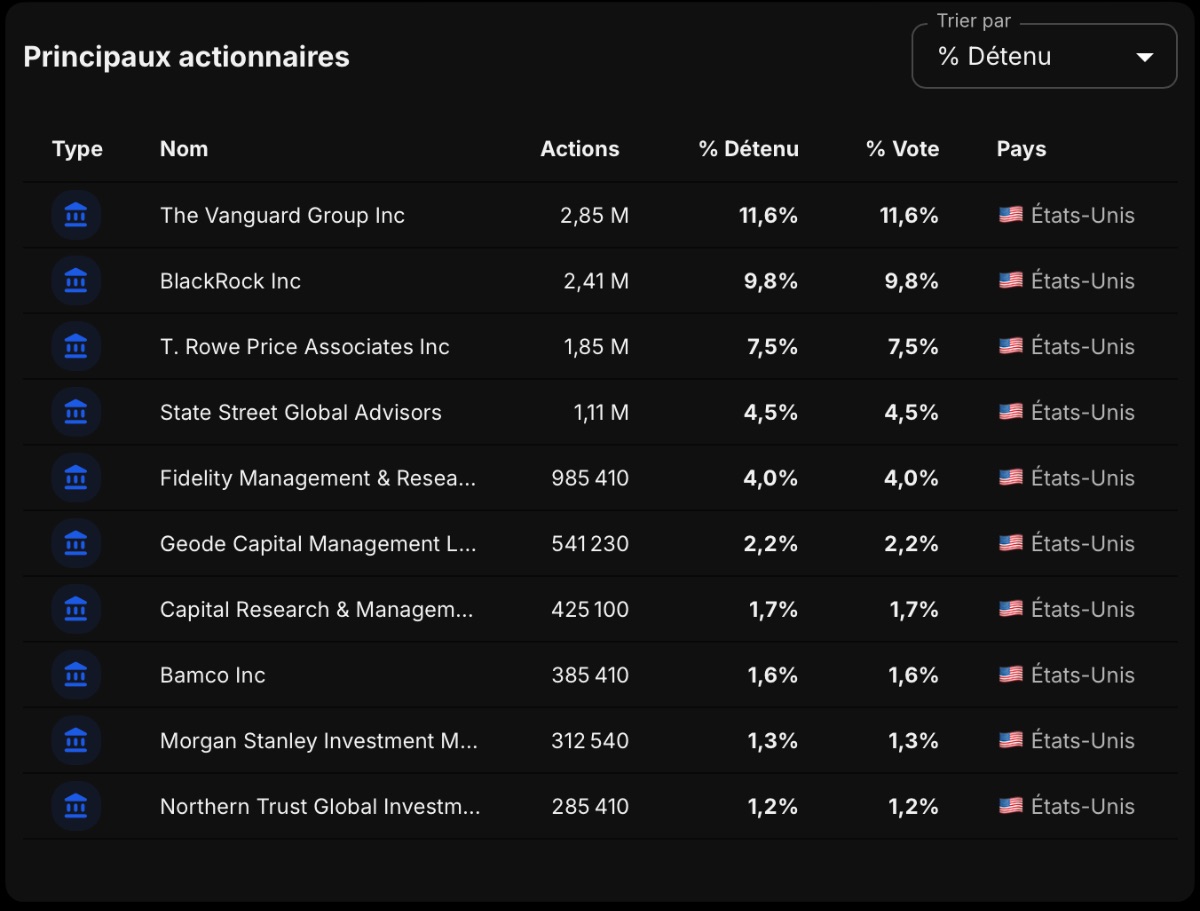Click Geode's 2,2% value in % Détenu

click(772, 544)
